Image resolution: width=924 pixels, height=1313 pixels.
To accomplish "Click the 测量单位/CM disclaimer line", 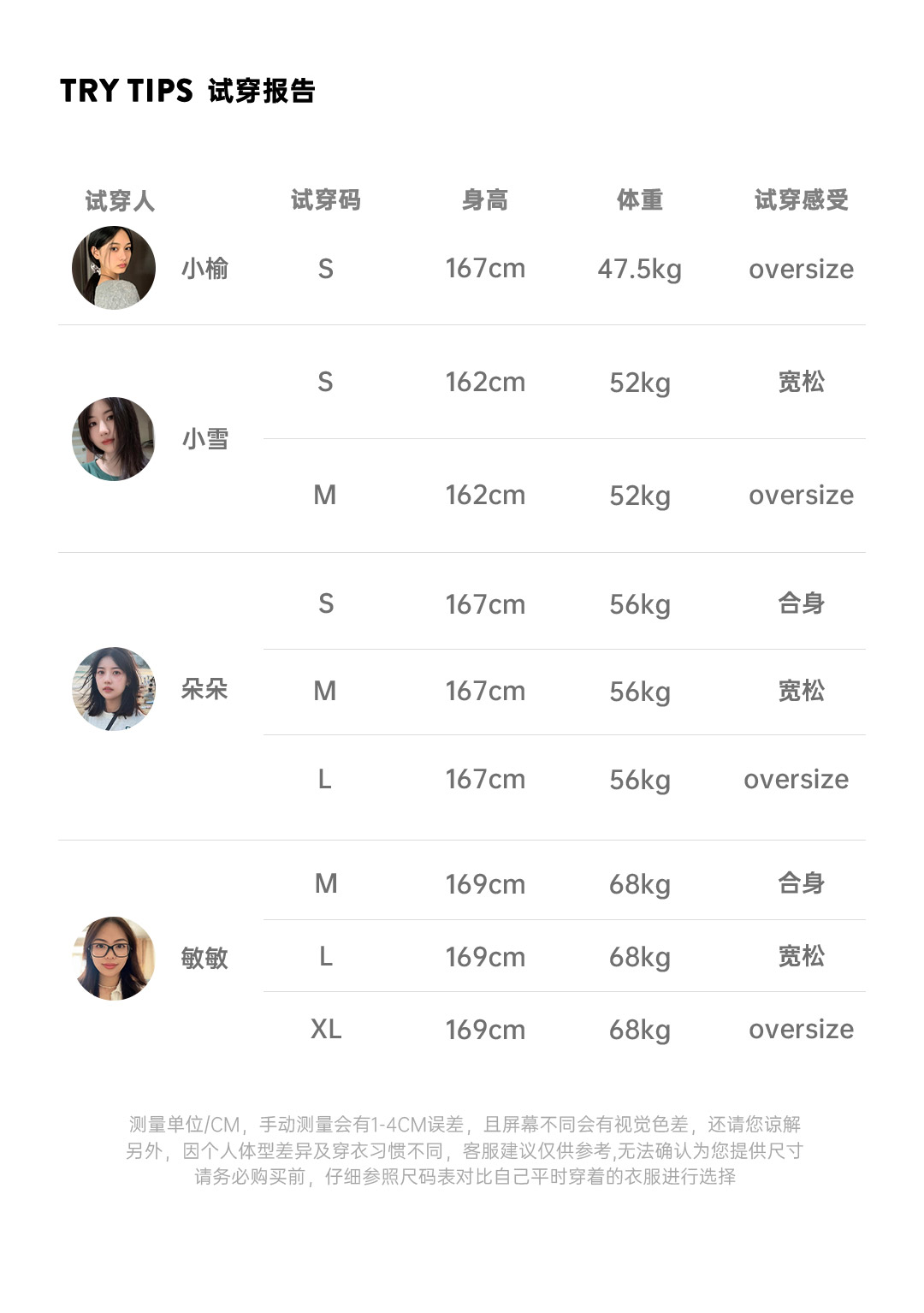I will [x=465, y=1124].
